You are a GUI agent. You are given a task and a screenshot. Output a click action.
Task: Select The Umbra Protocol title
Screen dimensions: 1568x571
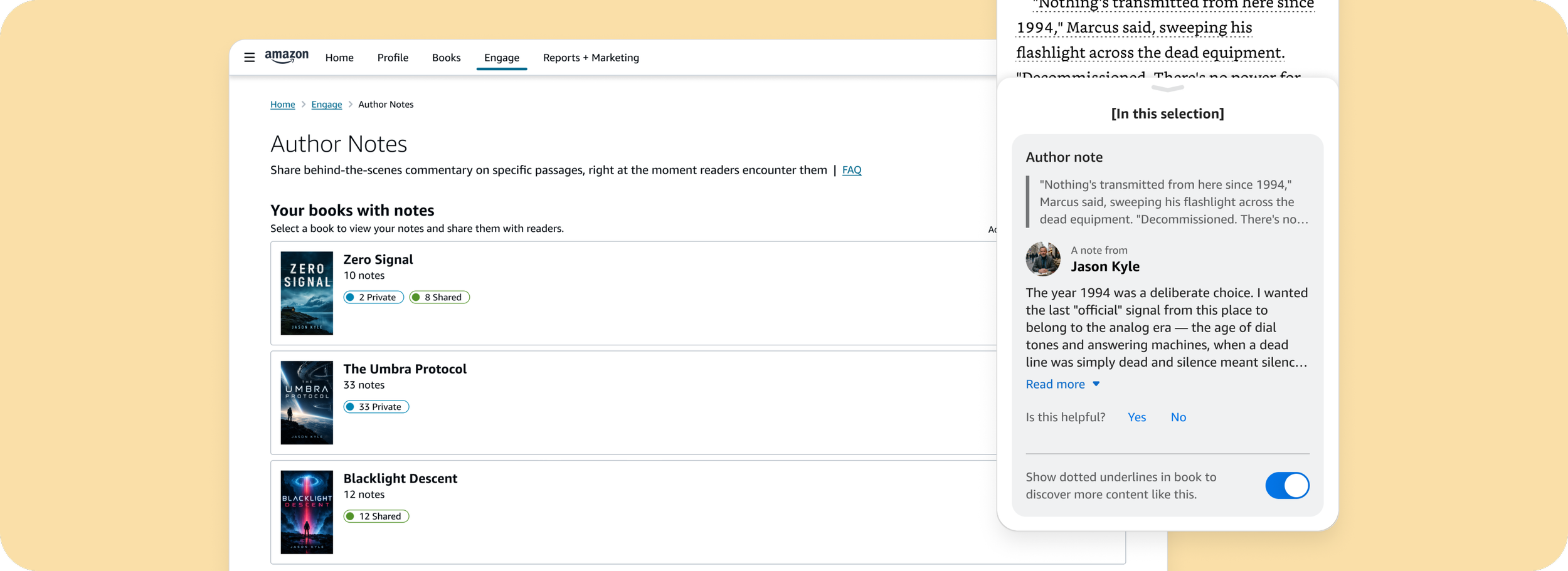(x=405, y=369)
